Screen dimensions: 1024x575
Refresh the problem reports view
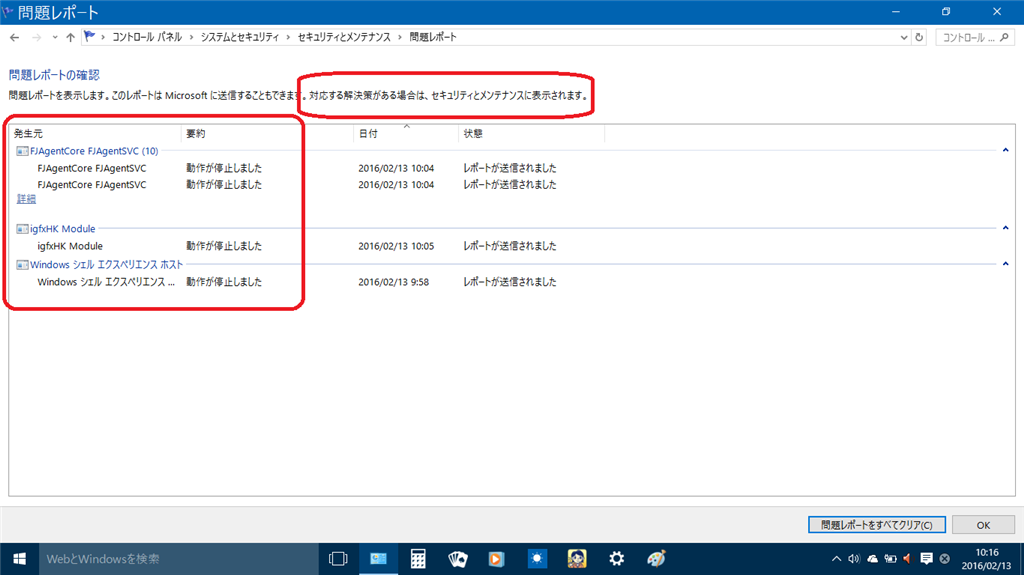[920, 38]
